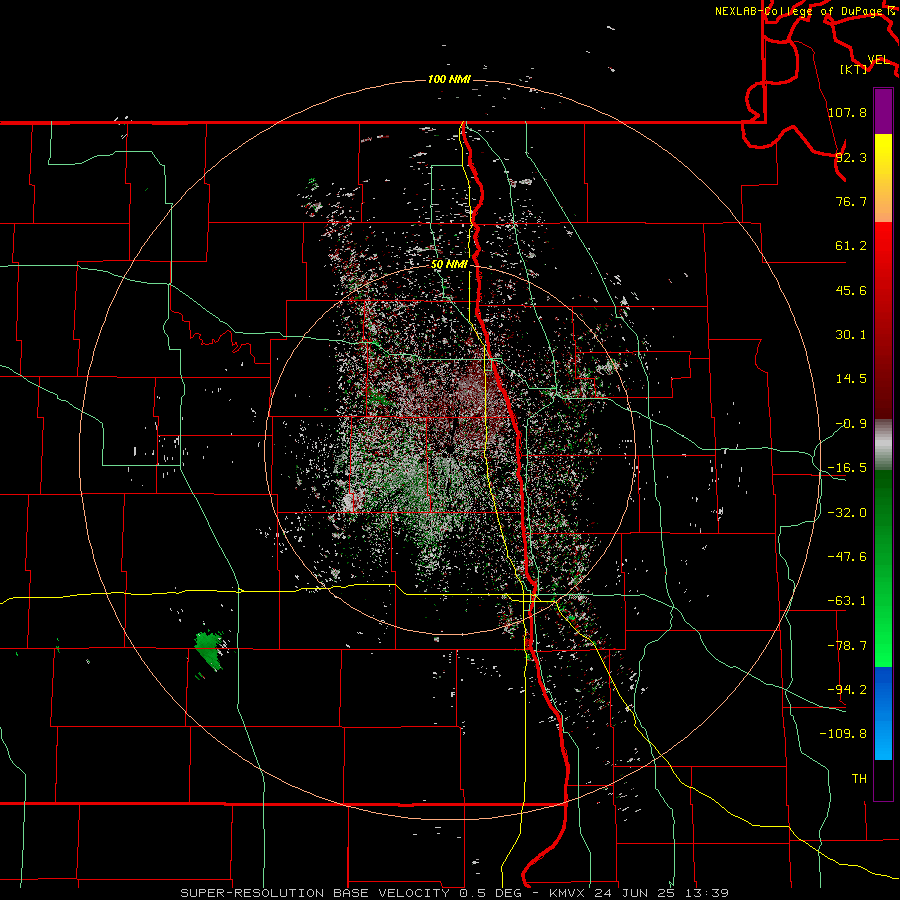Select the 30.1 scale value
This screenshot has height=900, width=900.
click(851, 335)
